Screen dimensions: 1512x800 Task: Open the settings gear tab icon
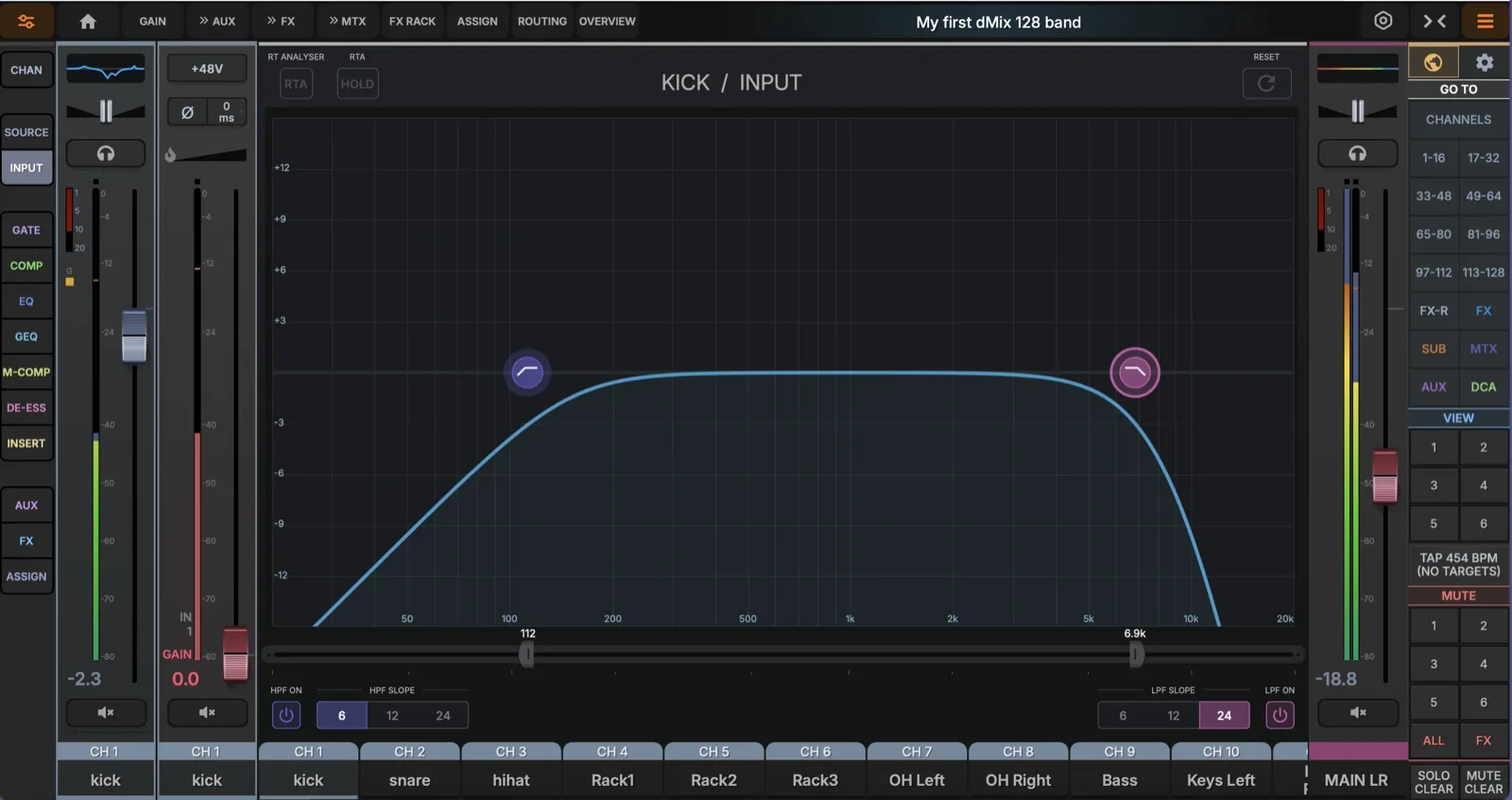click(x=1485, y=62)
